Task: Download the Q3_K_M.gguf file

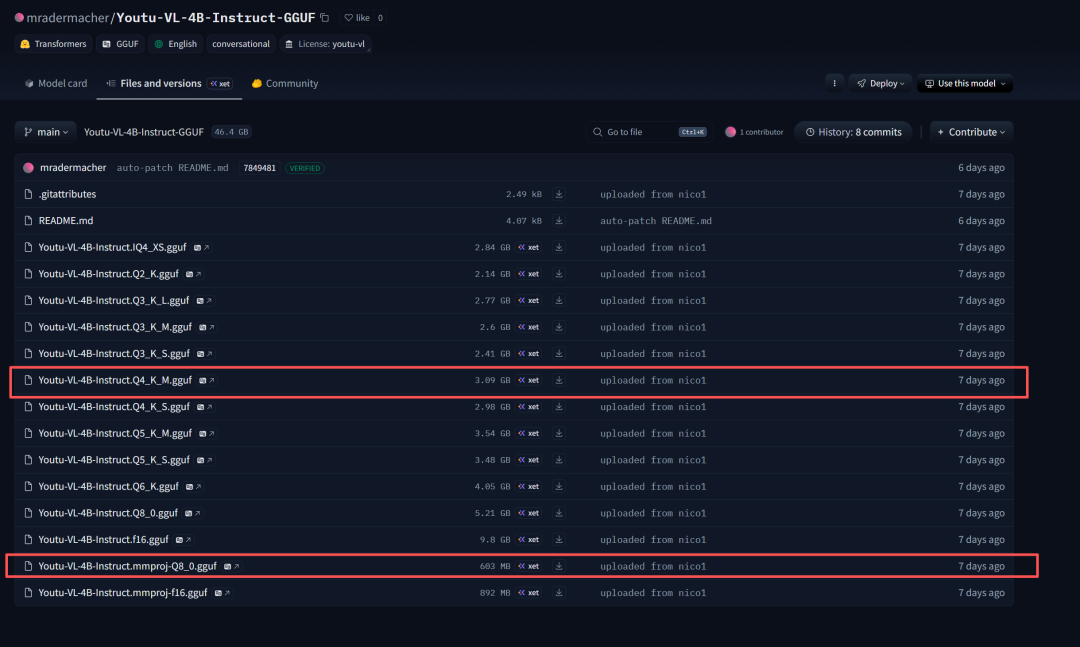Action: click(x=559, y=327)
